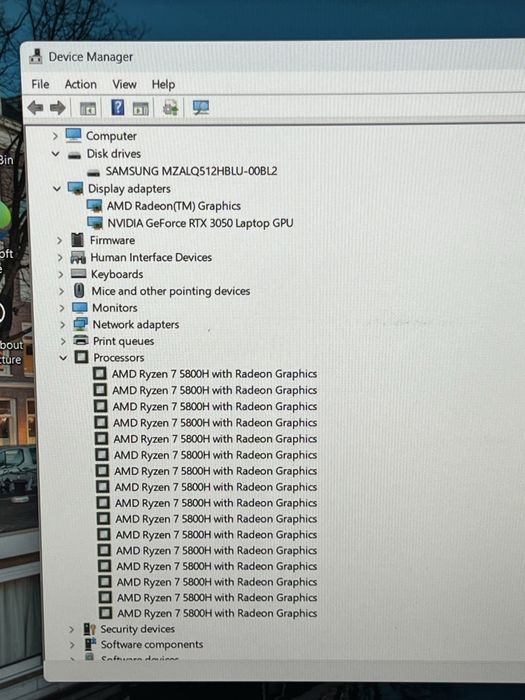Select the Firmware label

(x=112, y=240)
